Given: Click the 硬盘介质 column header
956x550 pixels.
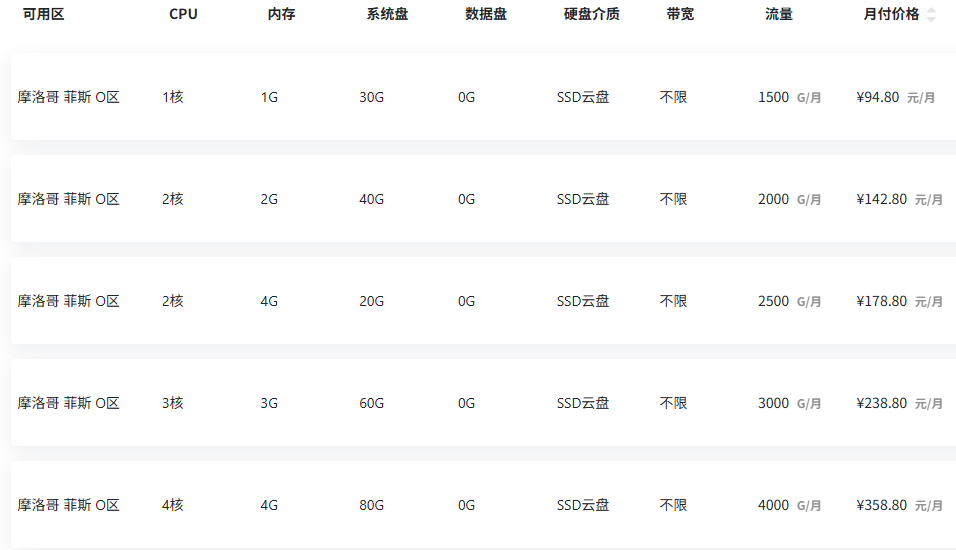Looking at the screenshot, I should pyautogui.click(x=591, y=14).
